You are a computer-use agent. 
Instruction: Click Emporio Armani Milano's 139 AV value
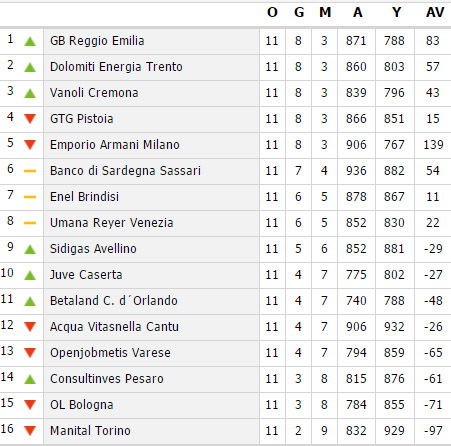[433, 145]
